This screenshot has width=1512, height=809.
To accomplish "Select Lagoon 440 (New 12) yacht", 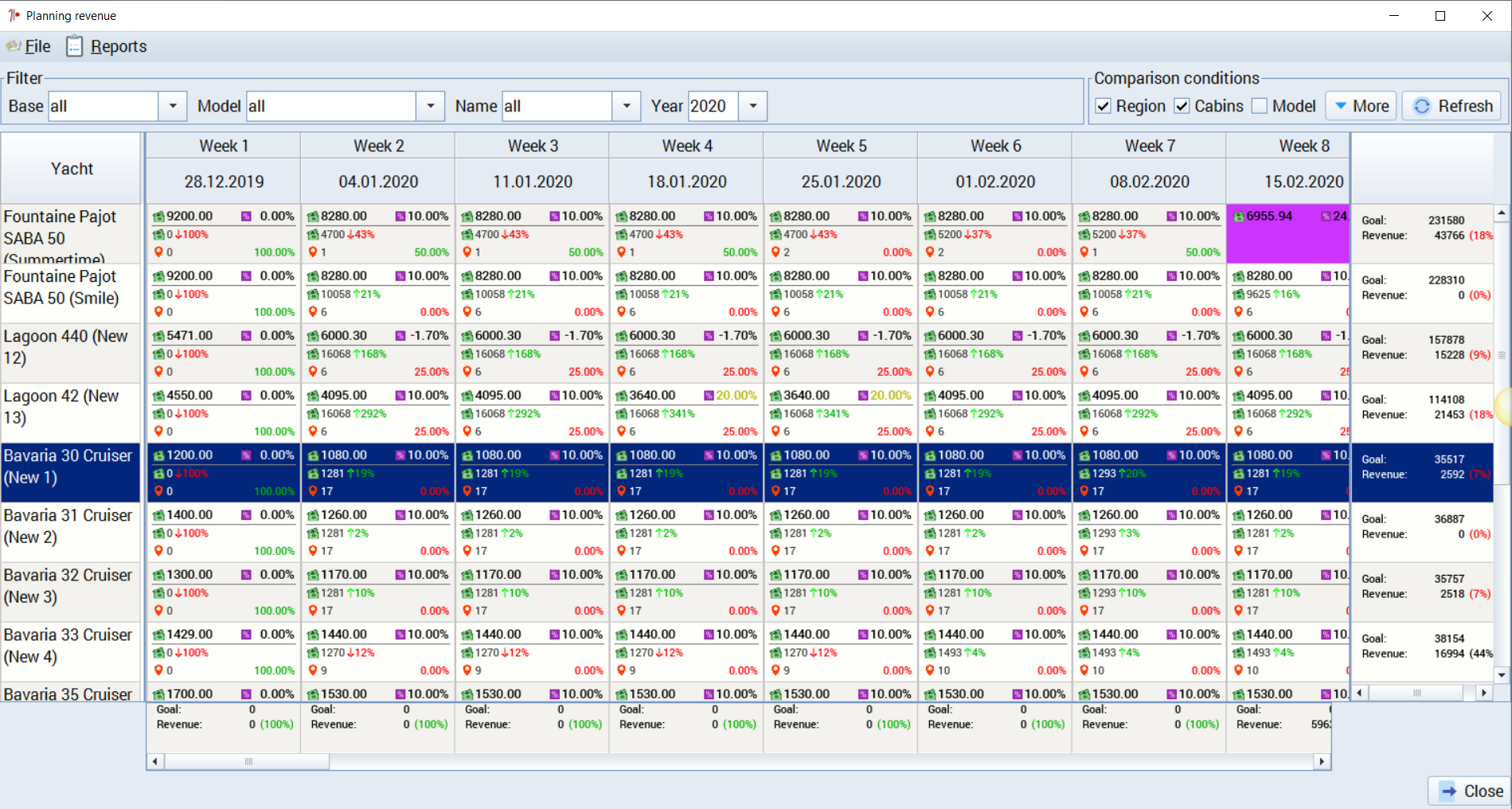I will 70,354.
